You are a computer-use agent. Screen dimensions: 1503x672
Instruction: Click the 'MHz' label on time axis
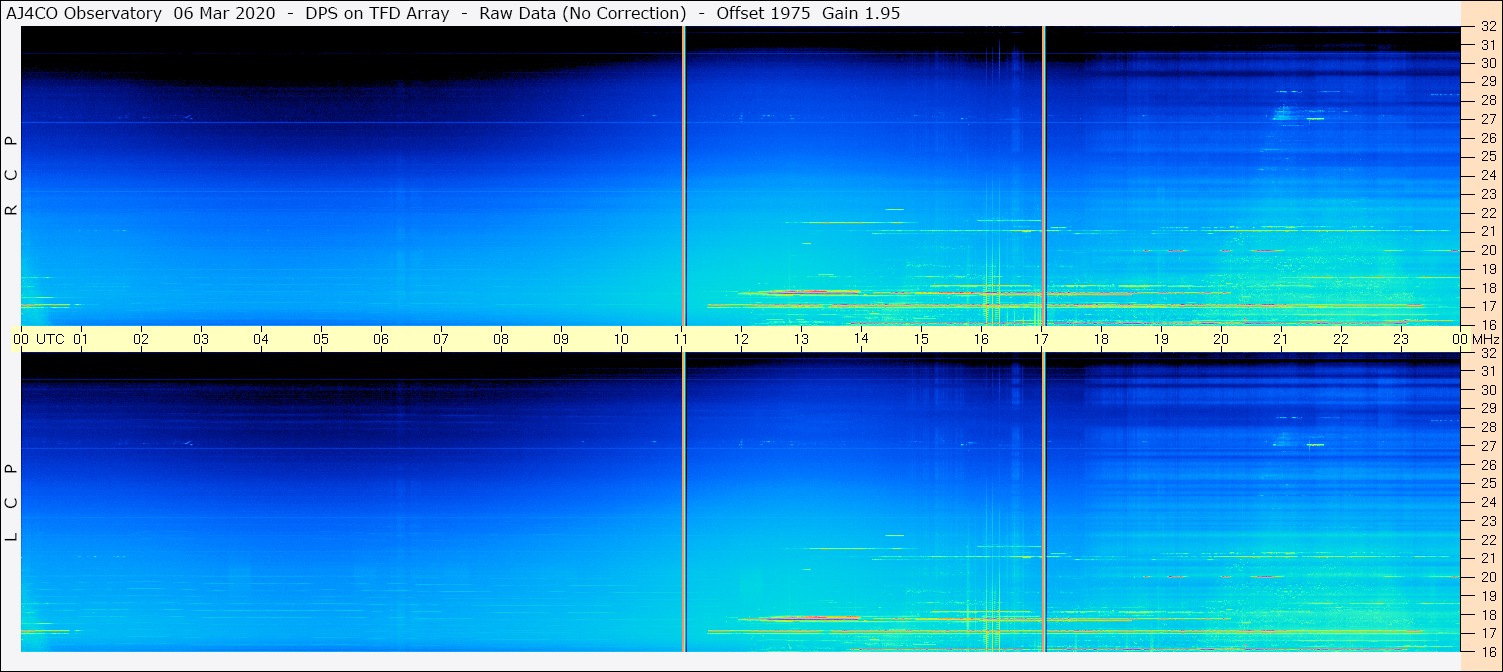1486,339
